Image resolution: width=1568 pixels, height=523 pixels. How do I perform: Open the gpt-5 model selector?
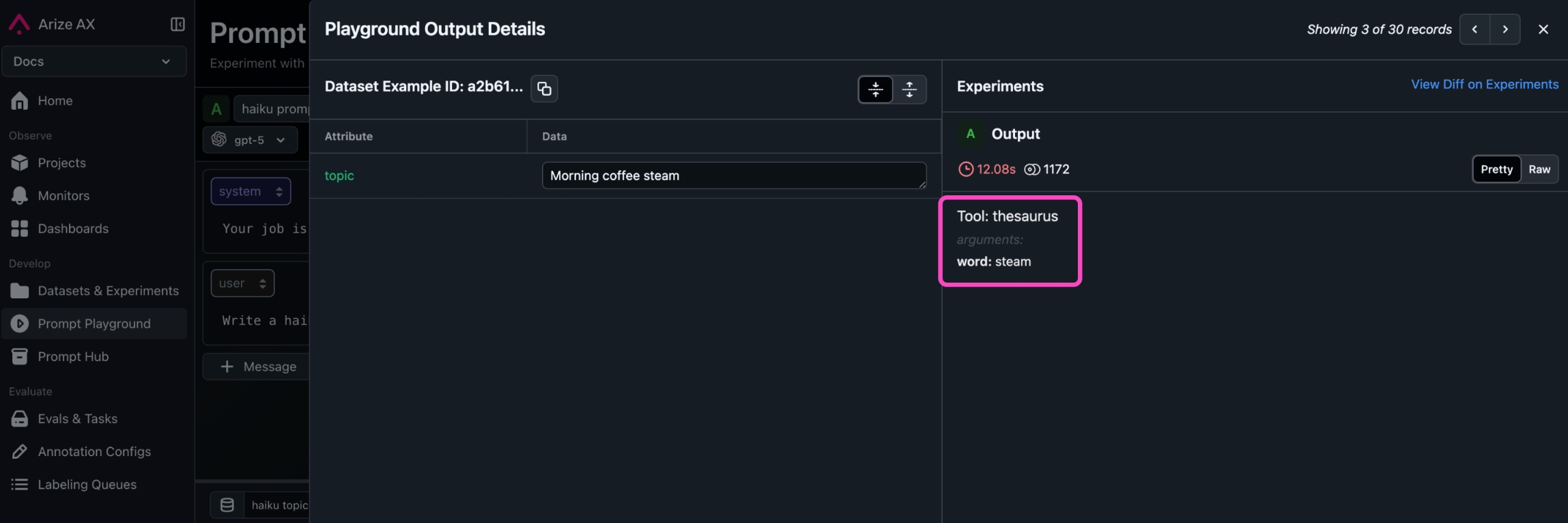click(x=250, y=140)
